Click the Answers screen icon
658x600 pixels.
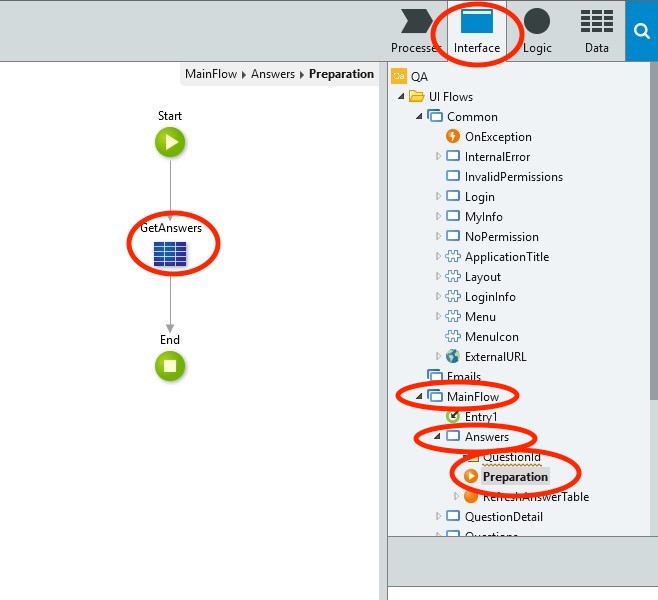(x=453, y=436)
